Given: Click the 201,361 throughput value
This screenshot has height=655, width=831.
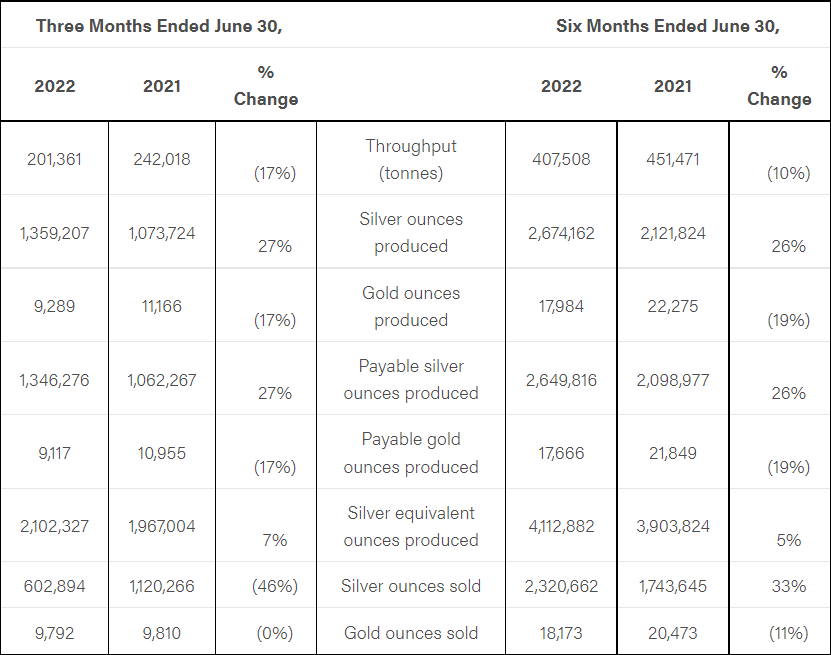Looking at the screenshot, I should click(x=54, y=159).
